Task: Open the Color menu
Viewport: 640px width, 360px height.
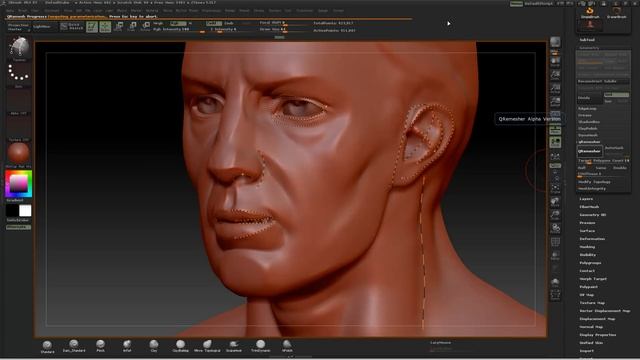Action: tap(36, 11)
